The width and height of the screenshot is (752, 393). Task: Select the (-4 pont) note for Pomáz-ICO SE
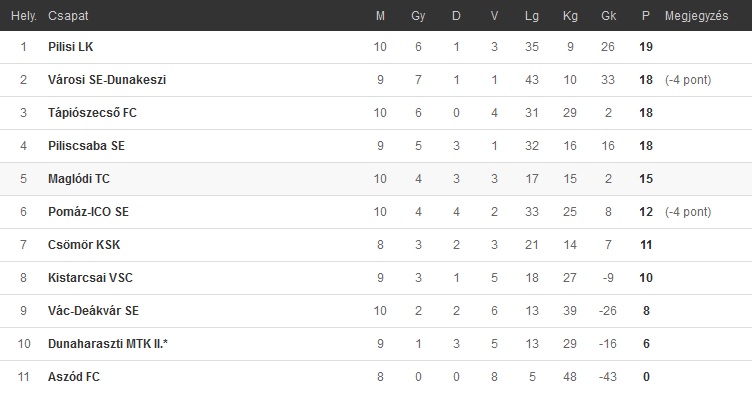688,212
